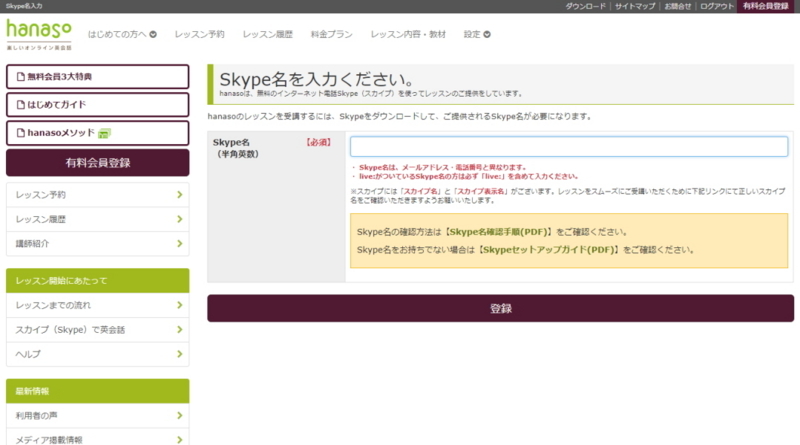Image resolution: width=800 pixels, height=445 pixels.
Task: Open the レッスン予約 sidebar item
Action: coord(97,194)
